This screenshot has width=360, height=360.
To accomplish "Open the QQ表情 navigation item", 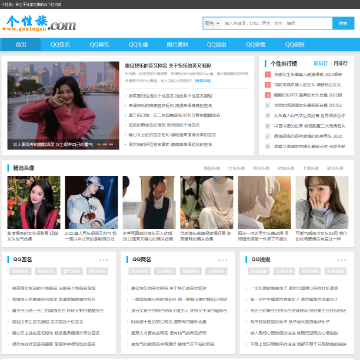I will pos(256,45).
